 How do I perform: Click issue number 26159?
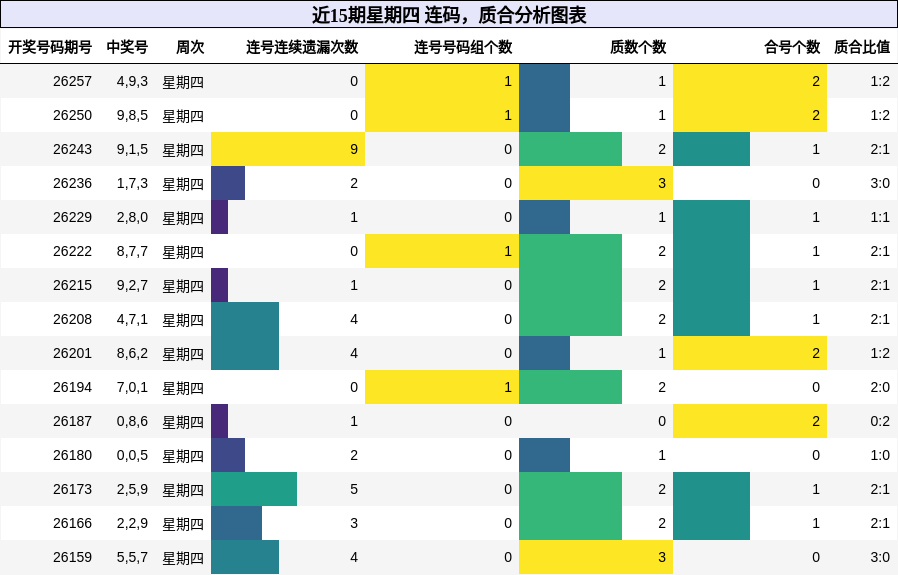click(x=72, y=557)
